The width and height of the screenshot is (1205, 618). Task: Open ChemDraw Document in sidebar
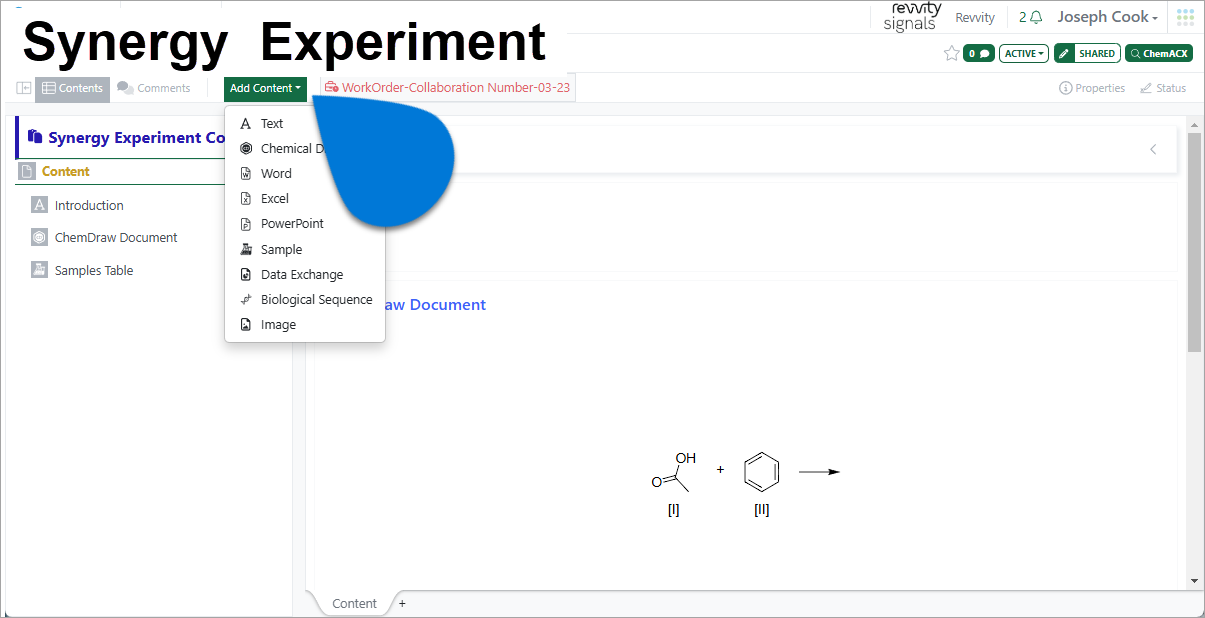coord(116,238)
